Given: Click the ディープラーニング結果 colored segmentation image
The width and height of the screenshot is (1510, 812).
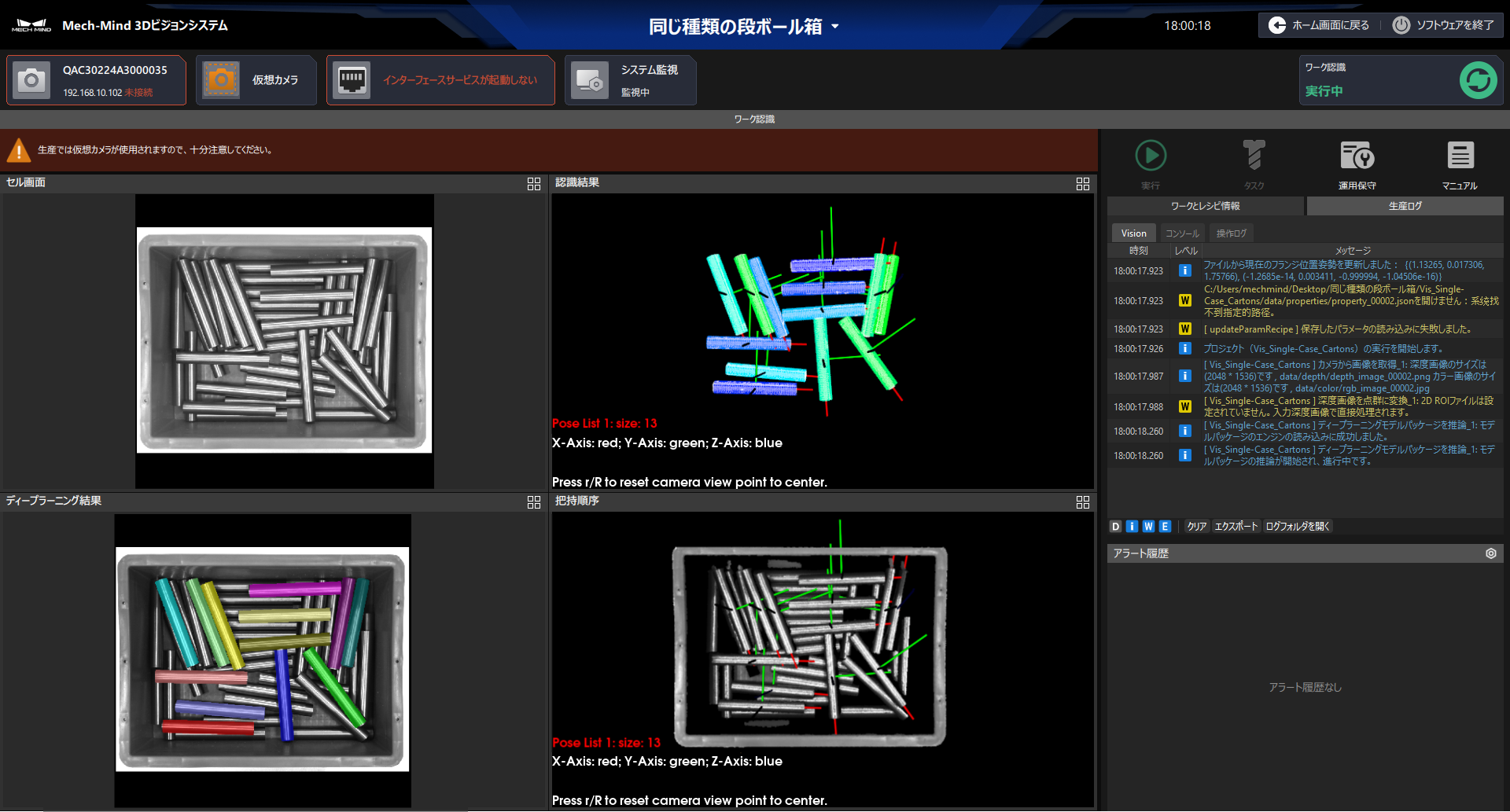Looking at the screenshot, I should [x=263, y=660].
